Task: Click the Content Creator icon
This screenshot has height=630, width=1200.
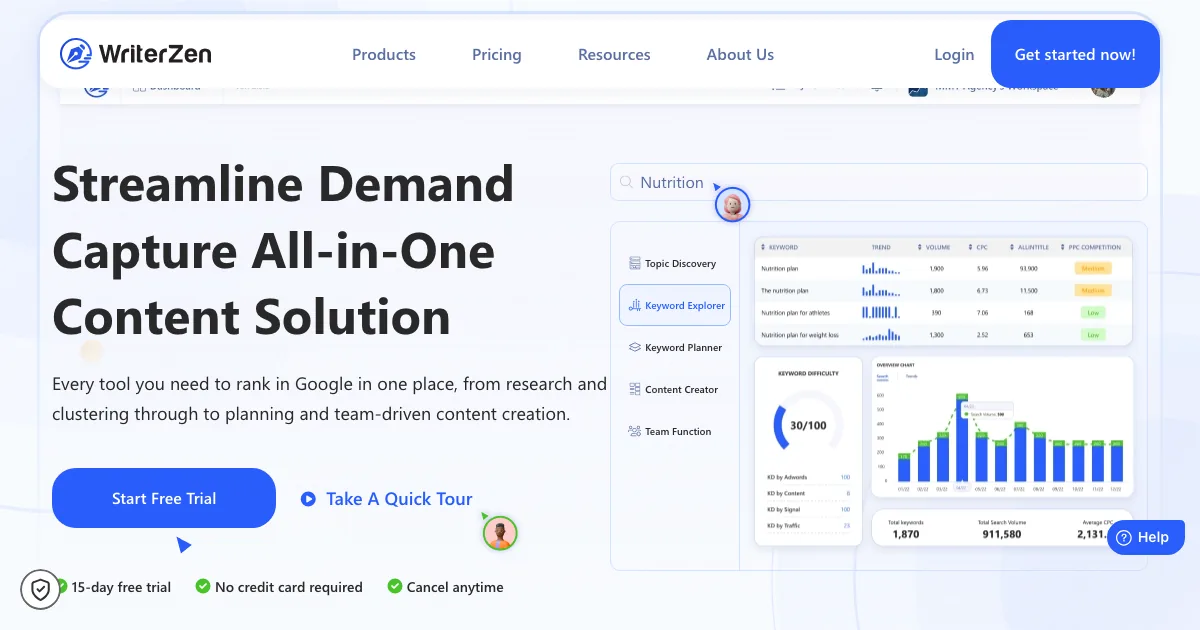Action: [x=634, y=390]
